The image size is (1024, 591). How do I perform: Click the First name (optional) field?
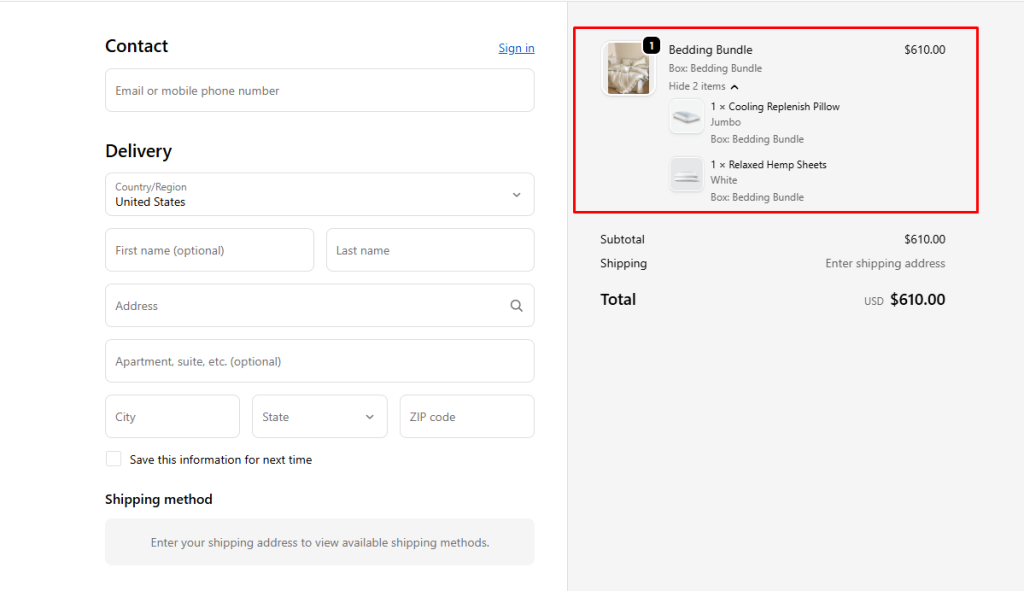(x=209, y=250)
